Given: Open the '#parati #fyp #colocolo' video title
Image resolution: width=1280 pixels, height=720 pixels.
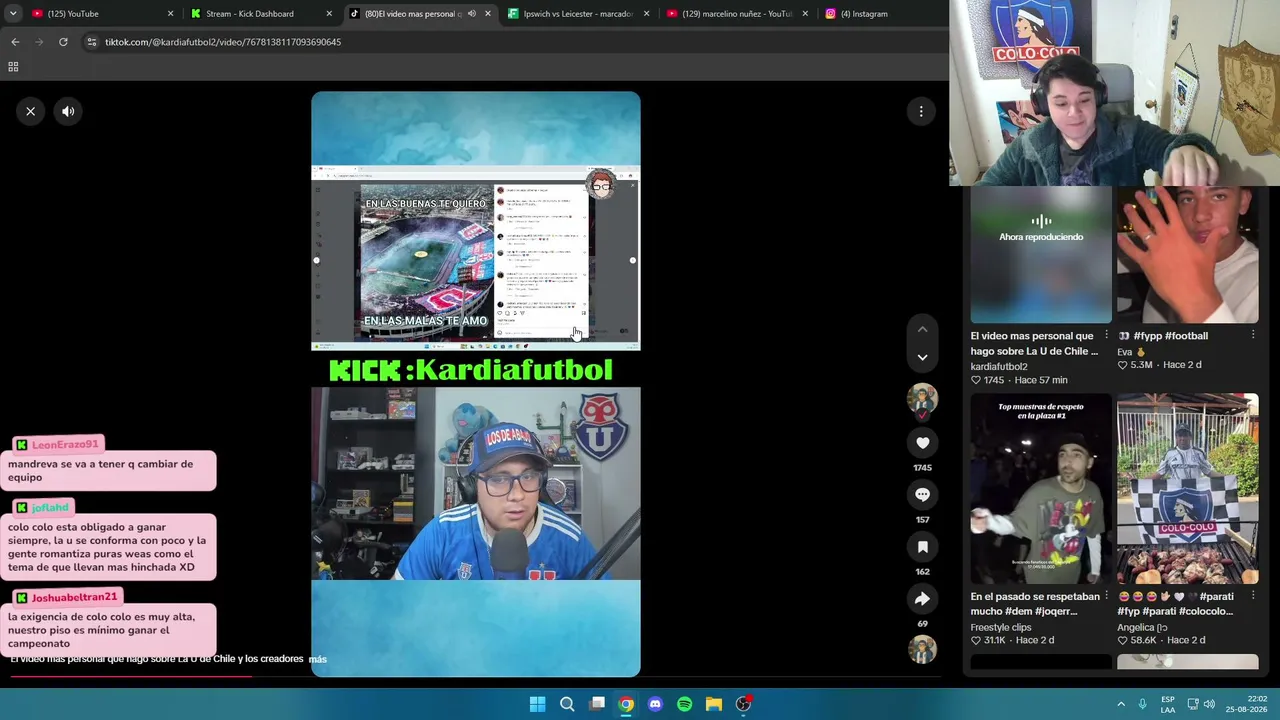Looking at the screenshot, I should tap(1175, 604).
